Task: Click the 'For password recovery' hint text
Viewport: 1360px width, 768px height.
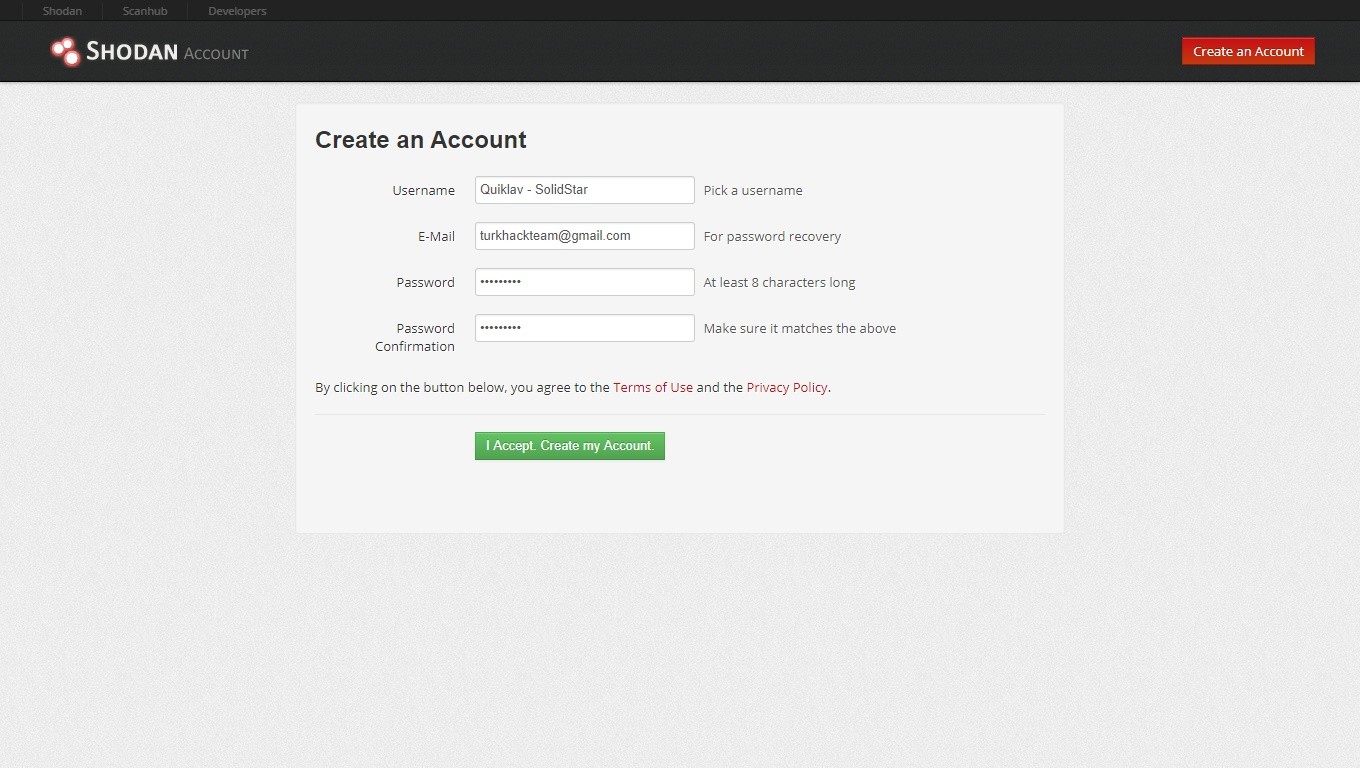Action: 772,236
